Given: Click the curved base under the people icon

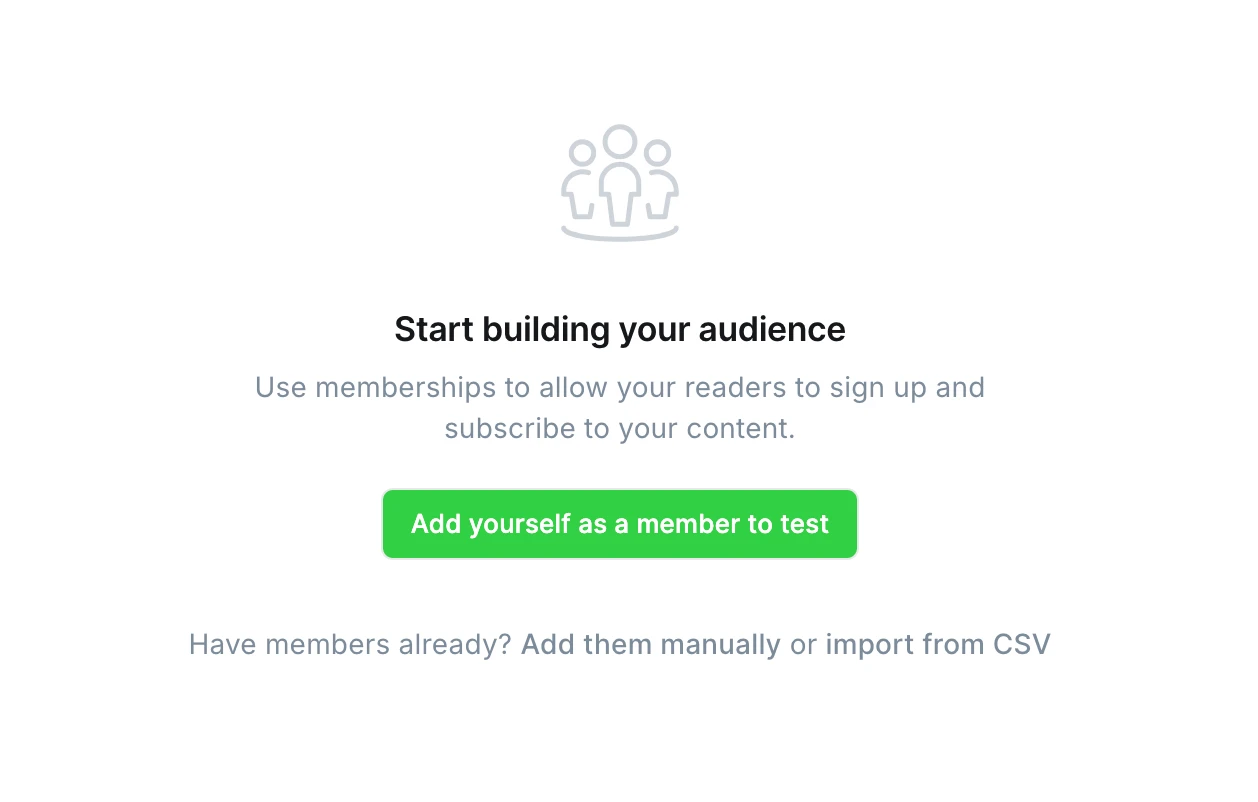Looking at the screenshot, I should [620, 236].
